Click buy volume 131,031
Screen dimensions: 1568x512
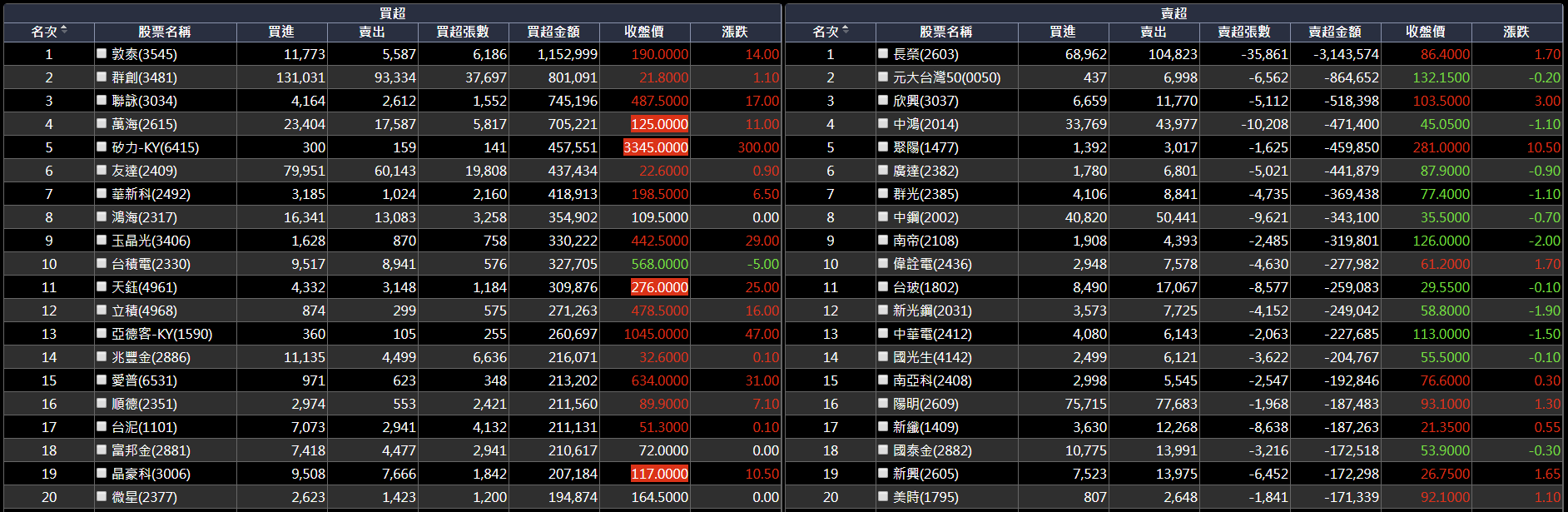pos(300,77)
